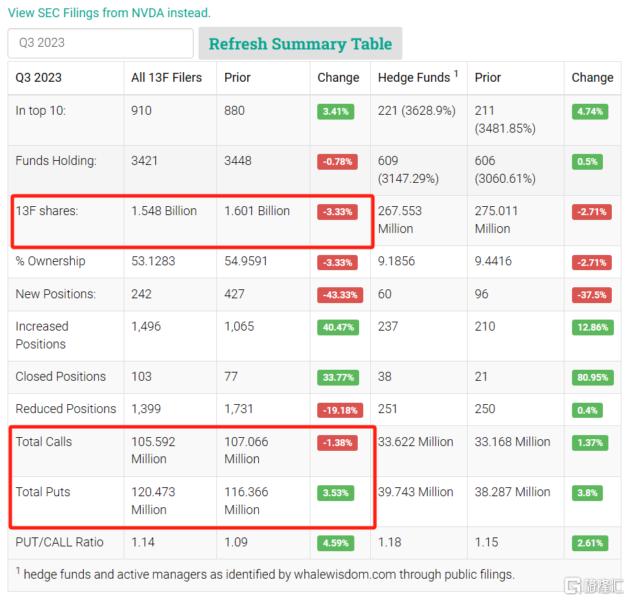Click the 2.61% hedge fund change badge
Screen dimensions: 629x600
[590, 543]
